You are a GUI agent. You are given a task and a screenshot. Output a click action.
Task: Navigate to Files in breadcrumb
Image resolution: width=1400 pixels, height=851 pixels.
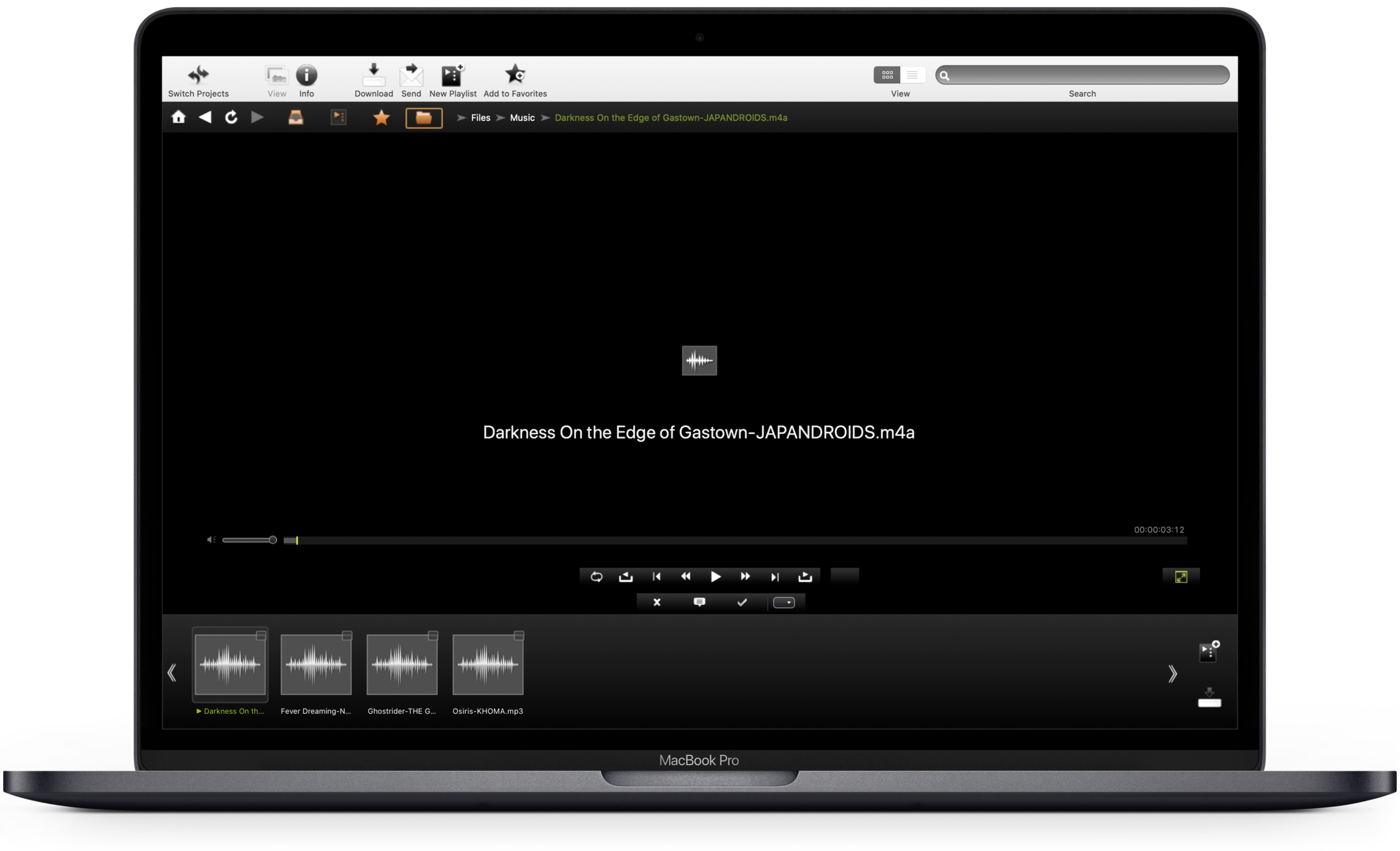pyautogui.click(x=481, y=118)
